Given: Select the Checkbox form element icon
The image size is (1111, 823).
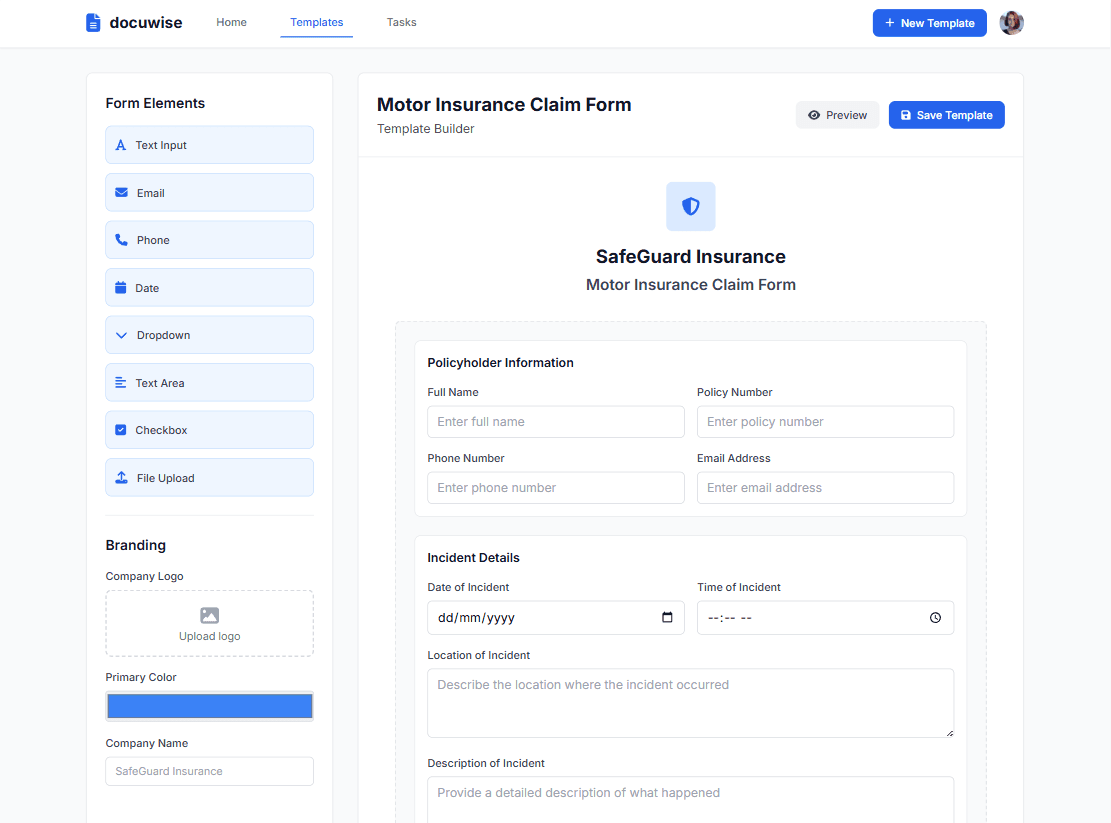Looking at the screenshot, I should pyautogui.click(x=121, y=430).
